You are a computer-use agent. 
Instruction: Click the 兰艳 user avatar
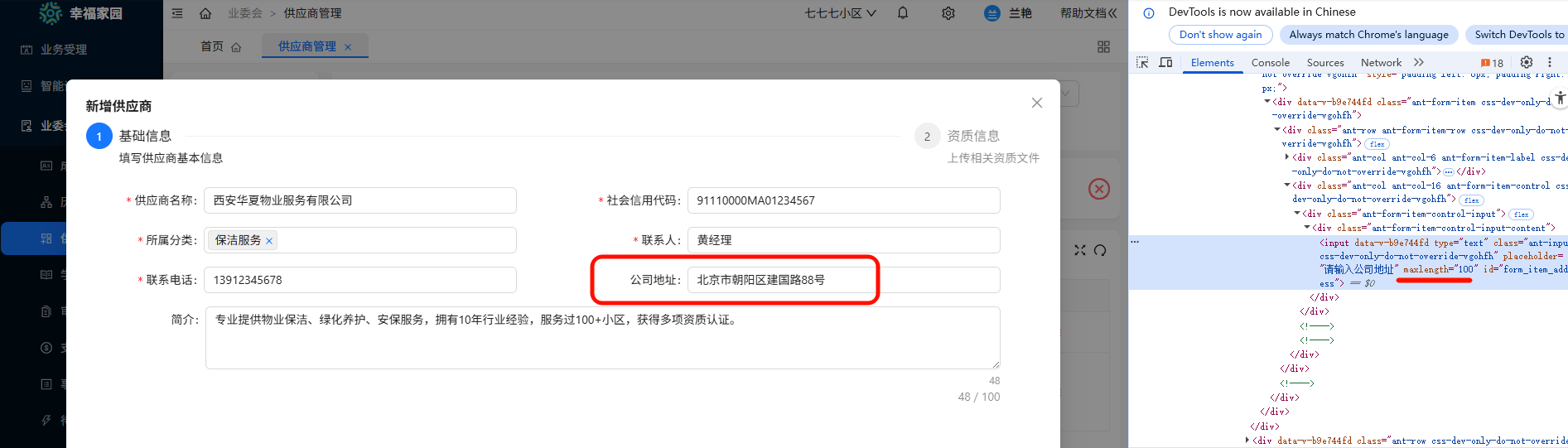[992, 13]
